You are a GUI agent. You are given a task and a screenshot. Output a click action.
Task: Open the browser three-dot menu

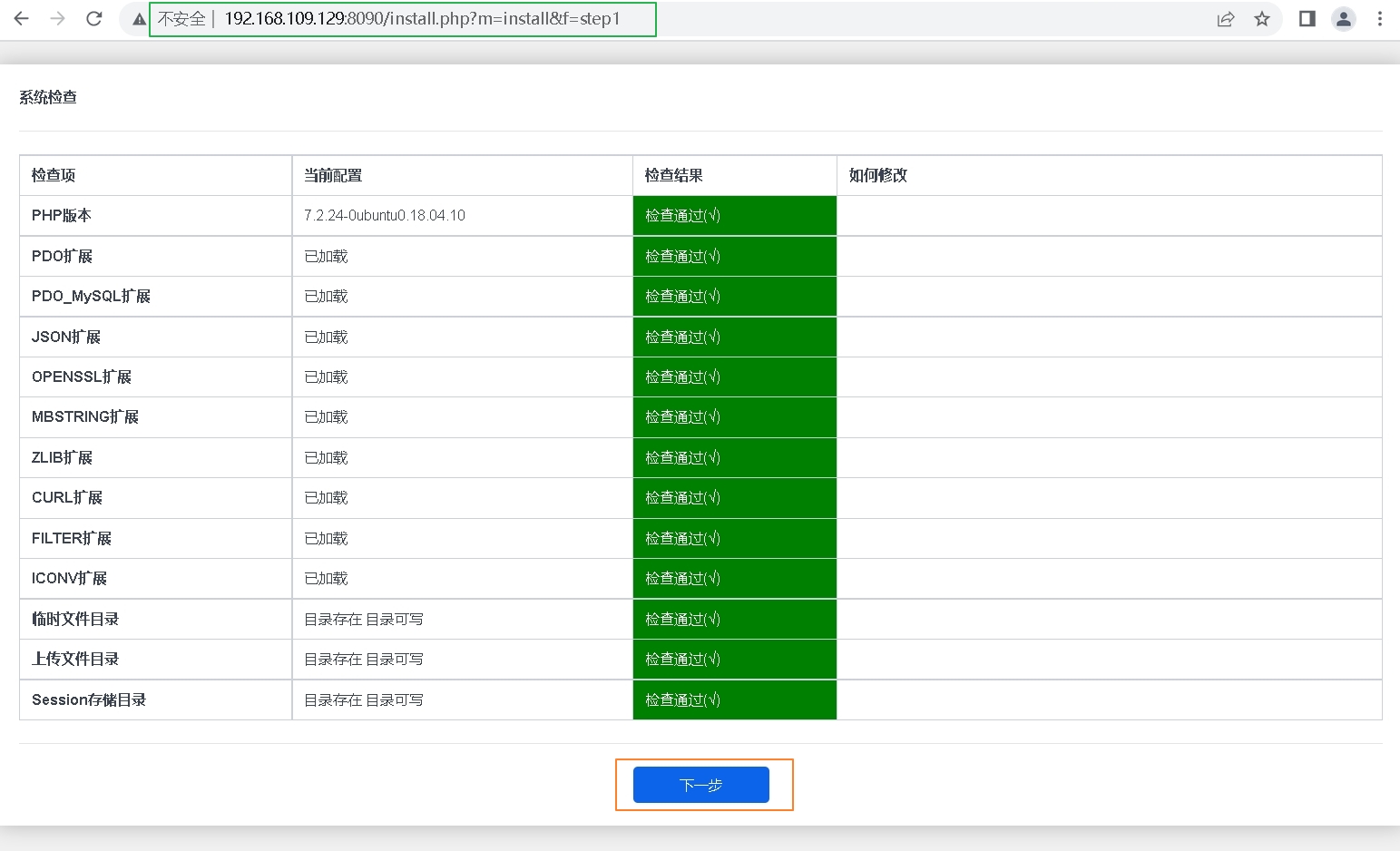click(x=1380, y=19)
